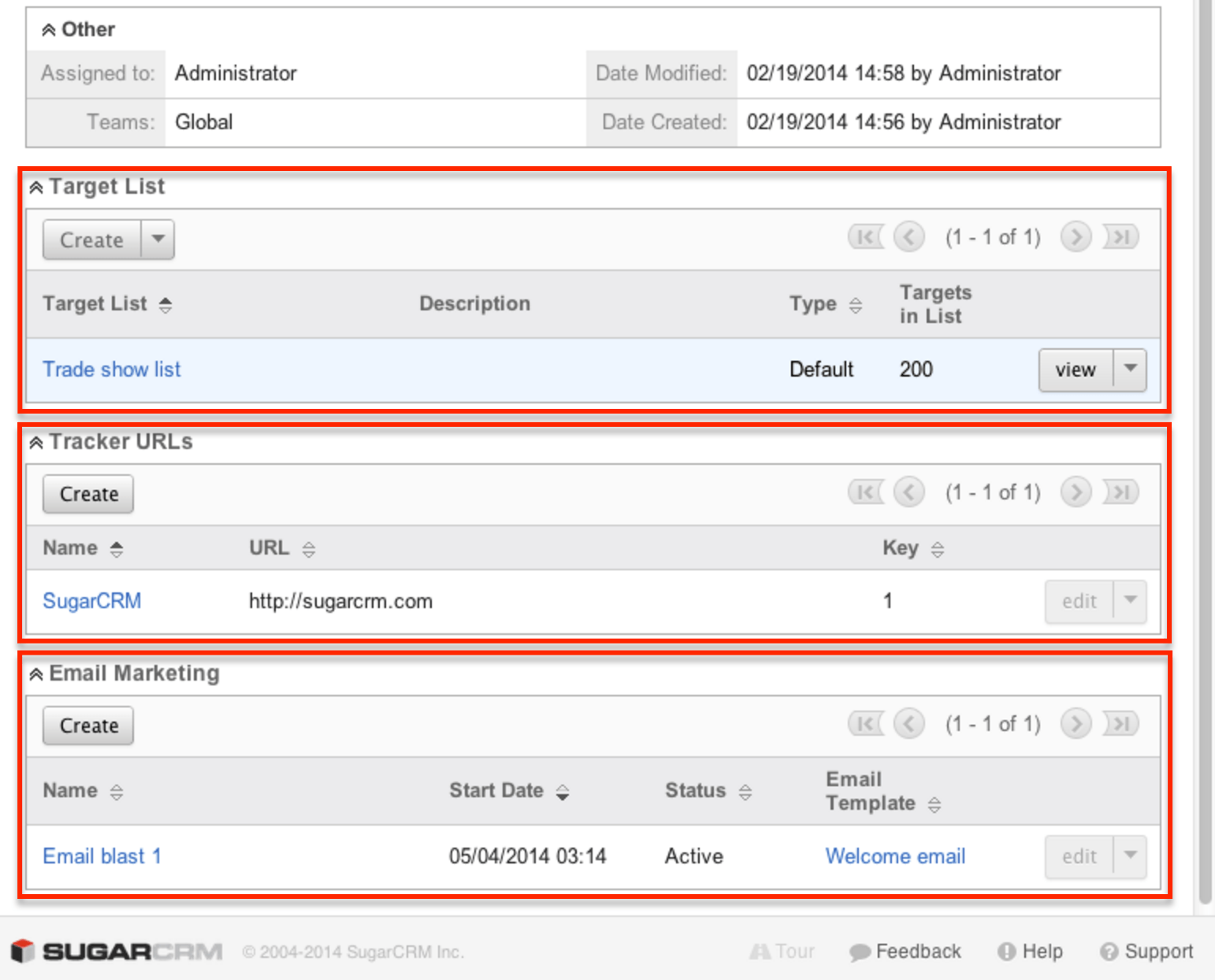This screenshot has width=1215, height=980.
Task: Go to last page in Email Marketing pagination
Action: tap(1120, 724)
